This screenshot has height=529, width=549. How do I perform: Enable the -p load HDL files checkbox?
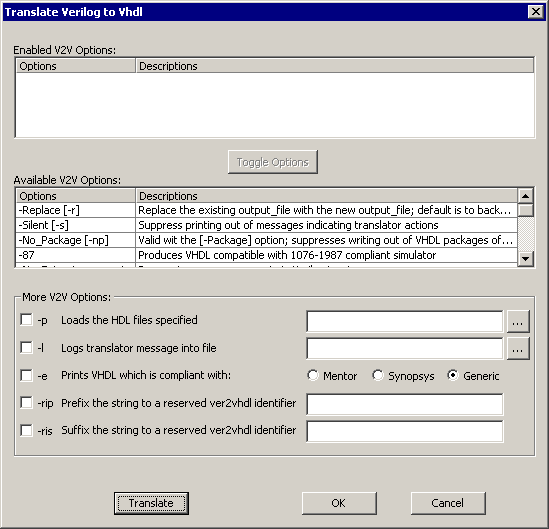pyautogui.click(x=27, y=320)
